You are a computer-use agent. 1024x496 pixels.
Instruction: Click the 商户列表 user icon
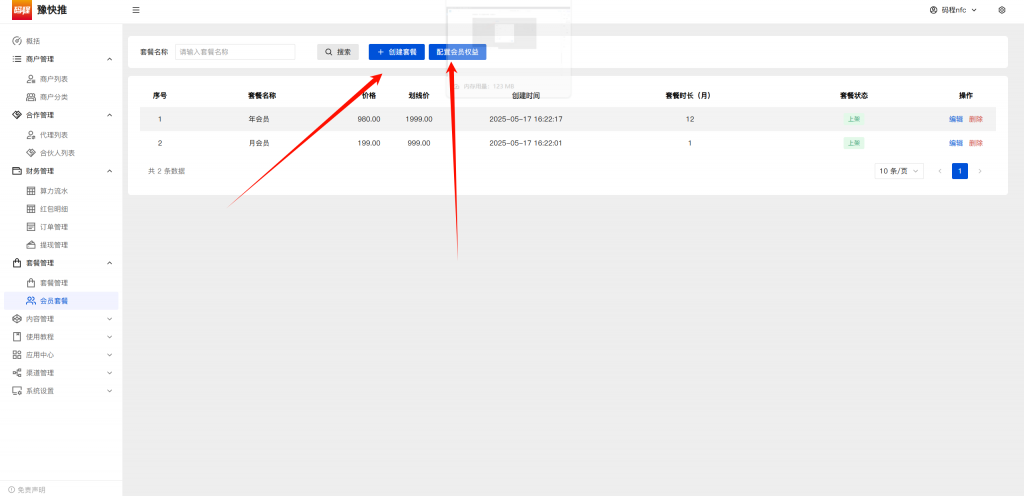(x=31, y=78)
